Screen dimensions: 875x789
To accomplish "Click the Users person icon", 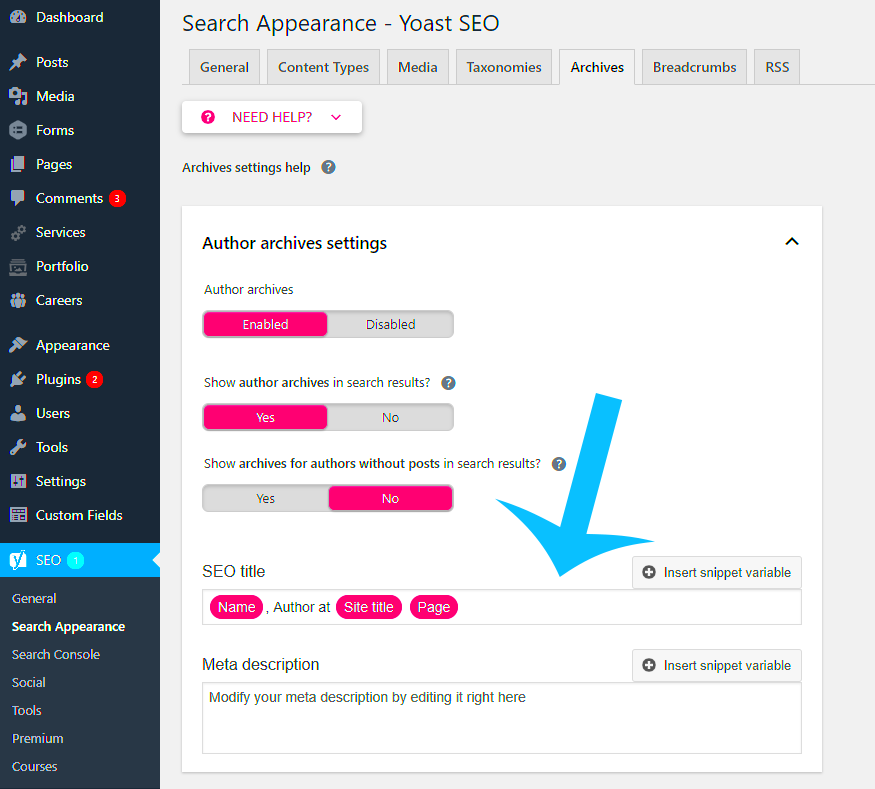I will click(18, 413).
